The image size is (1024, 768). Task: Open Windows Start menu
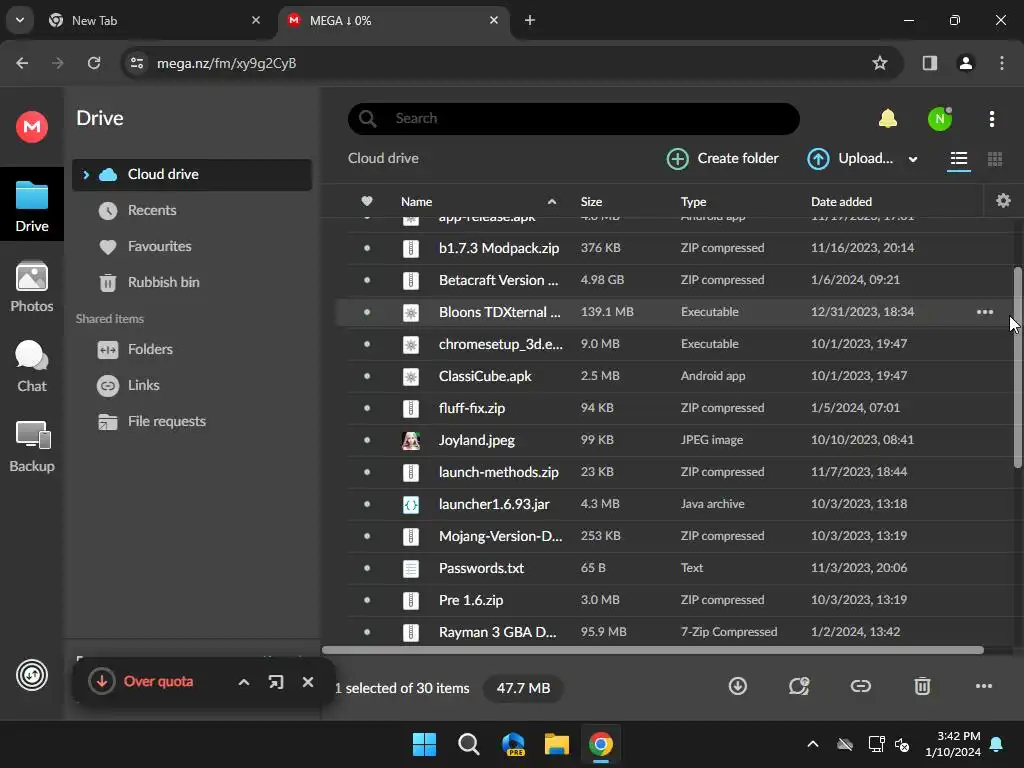pos(424,744)
